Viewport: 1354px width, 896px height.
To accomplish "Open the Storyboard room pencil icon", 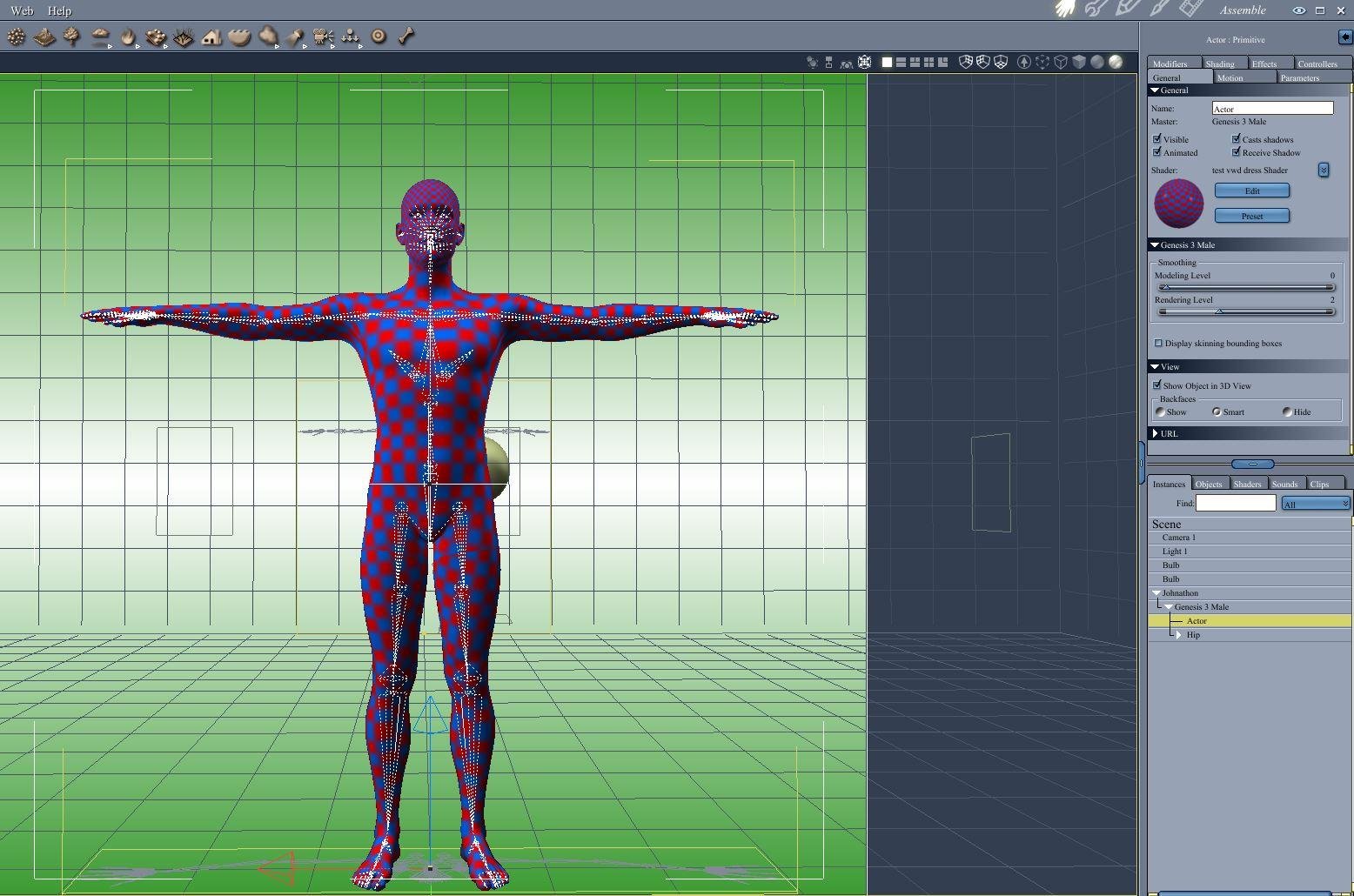I will point(1127,10).
